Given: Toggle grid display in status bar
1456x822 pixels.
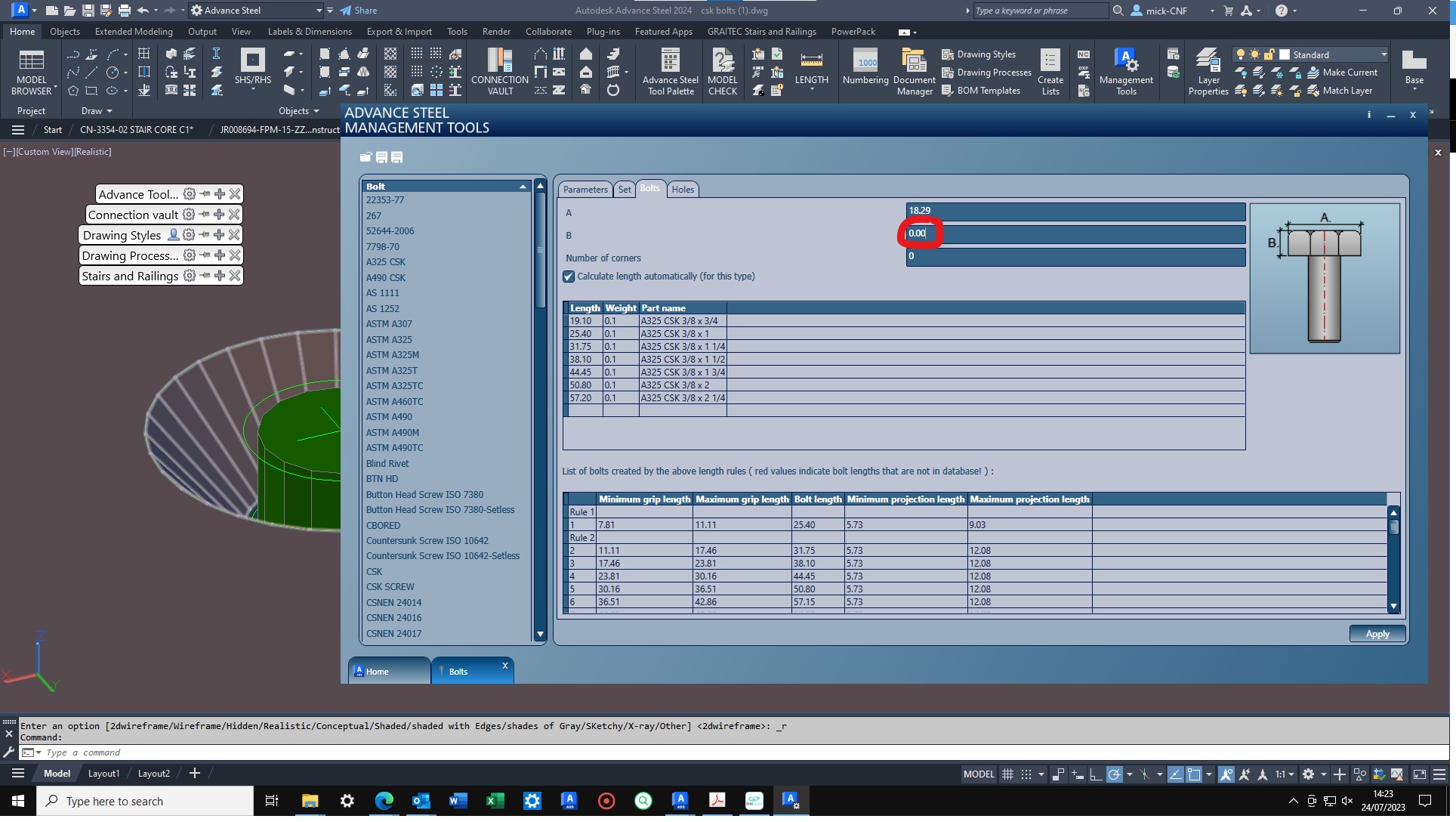Looking at the screenshot, I should point(1007,774).
